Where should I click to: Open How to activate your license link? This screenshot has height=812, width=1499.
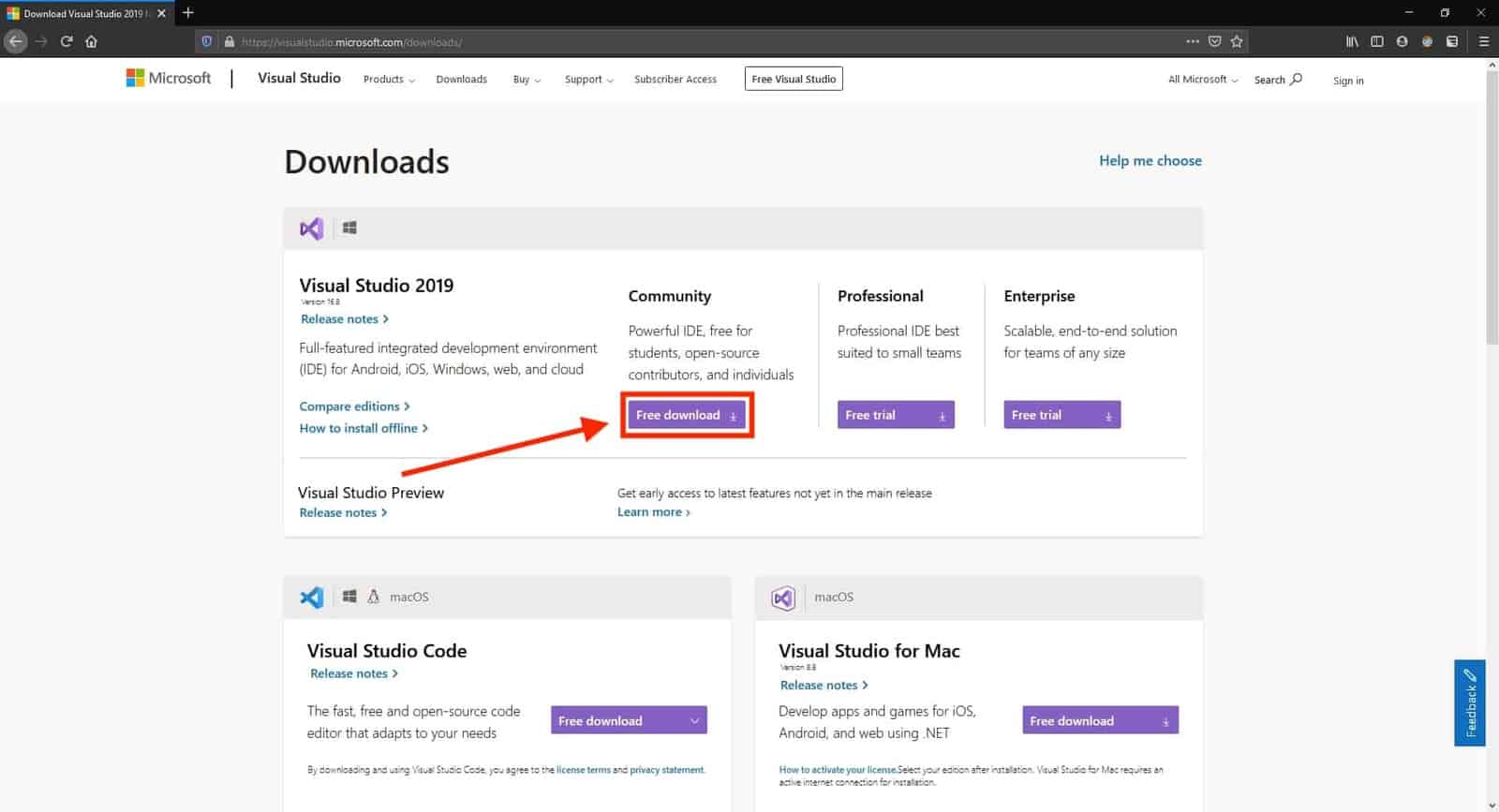click(838, 770)
